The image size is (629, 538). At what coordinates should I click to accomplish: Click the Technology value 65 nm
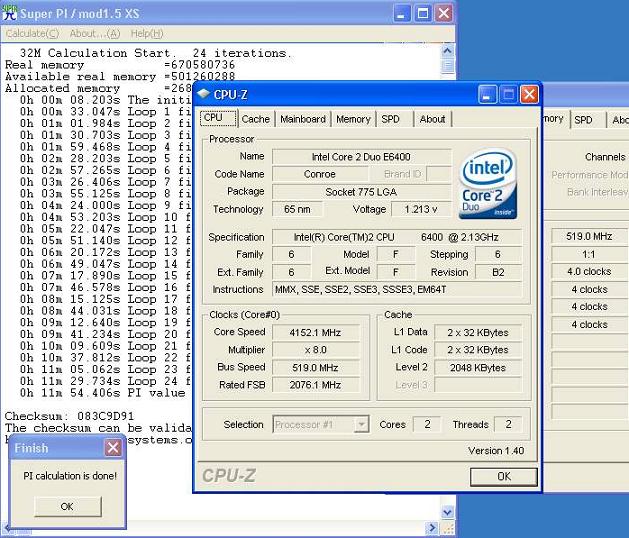[297, 209]
